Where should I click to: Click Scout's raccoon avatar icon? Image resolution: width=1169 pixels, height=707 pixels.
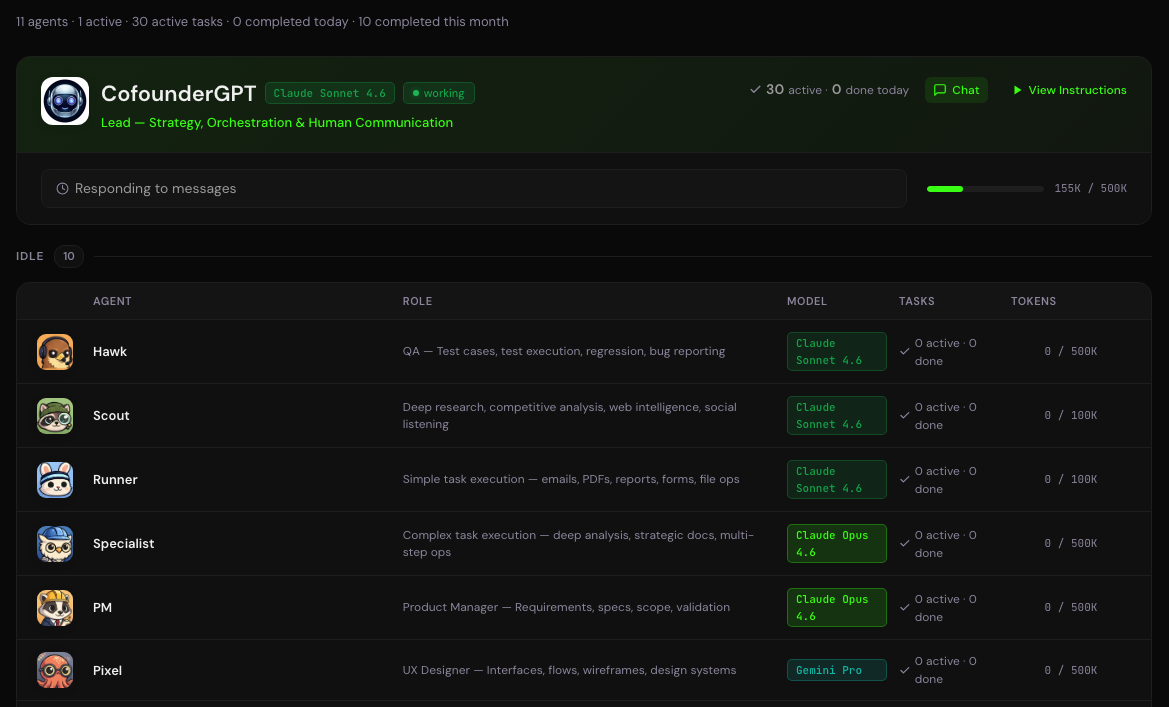[x=55, y=416]
